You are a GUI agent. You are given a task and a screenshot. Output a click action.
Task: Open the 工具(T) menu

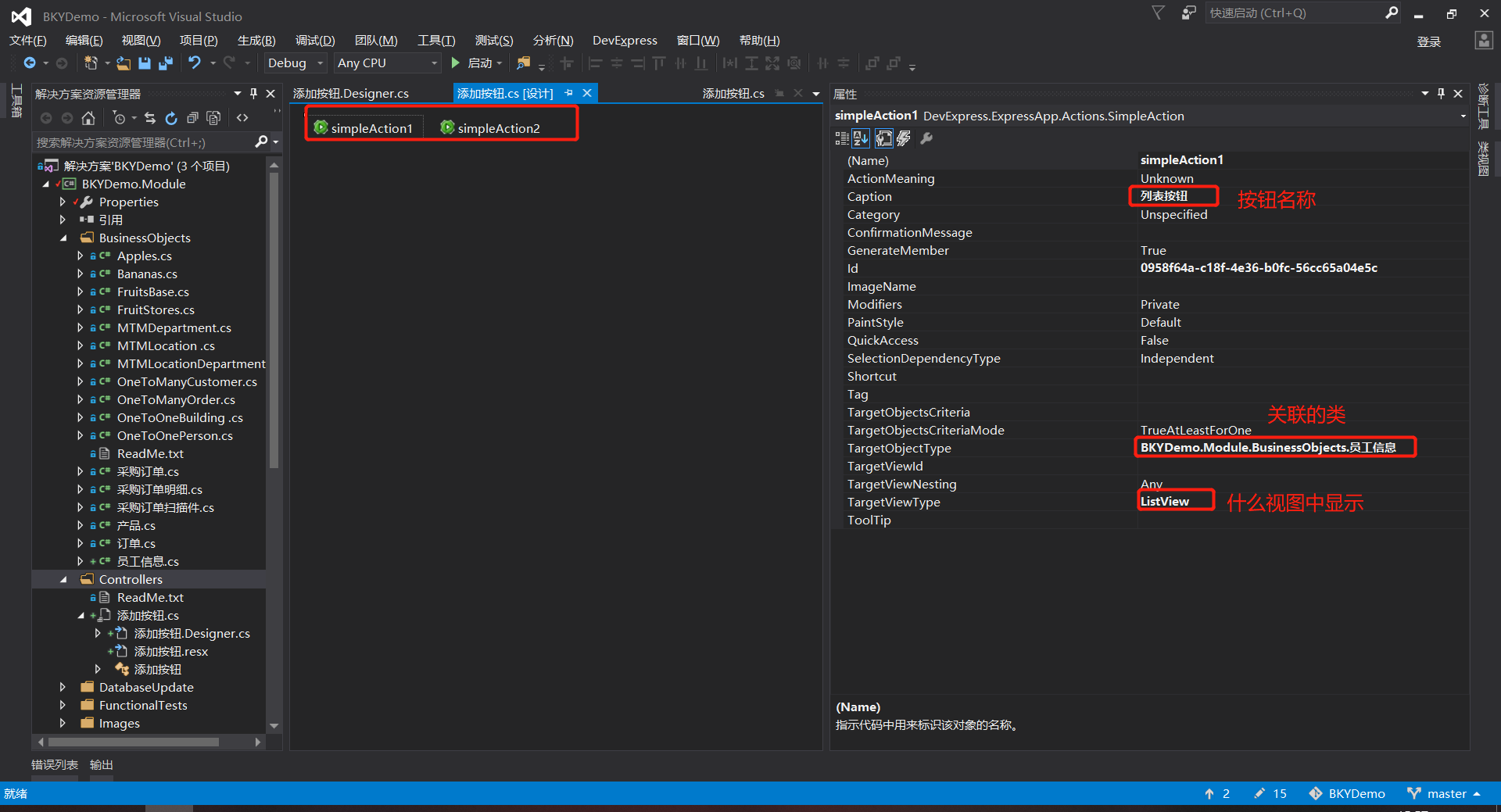[436, 41]
